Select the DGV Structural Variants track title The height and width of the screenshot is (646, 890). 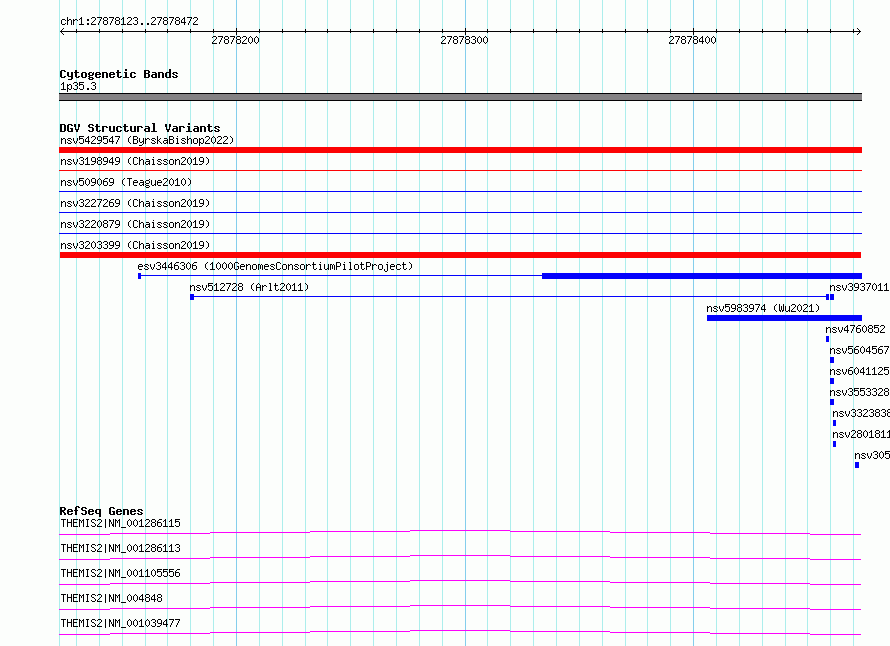click(140, 128)
